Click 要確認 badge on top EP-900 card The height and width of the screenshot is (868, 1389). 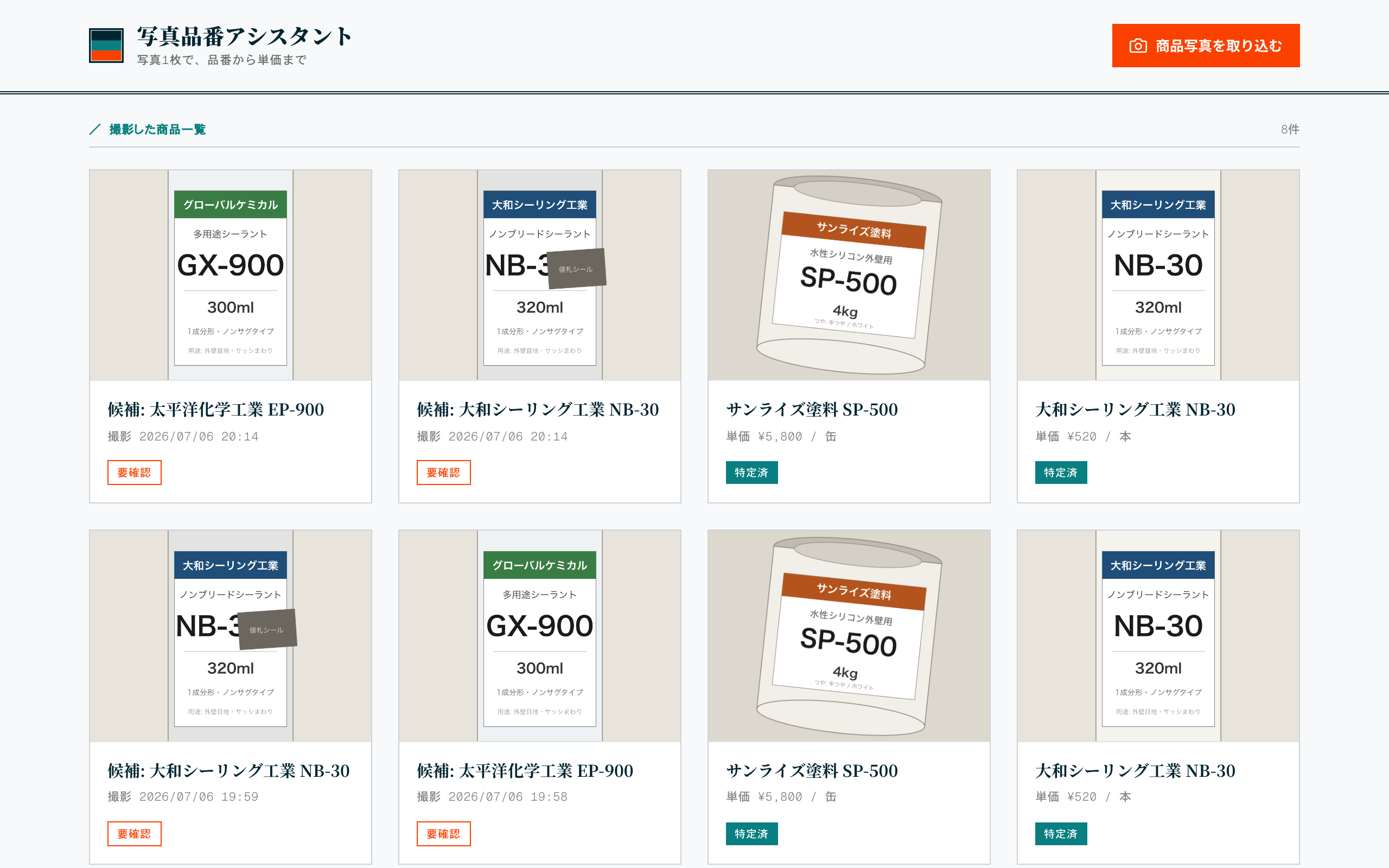[135, 473]
